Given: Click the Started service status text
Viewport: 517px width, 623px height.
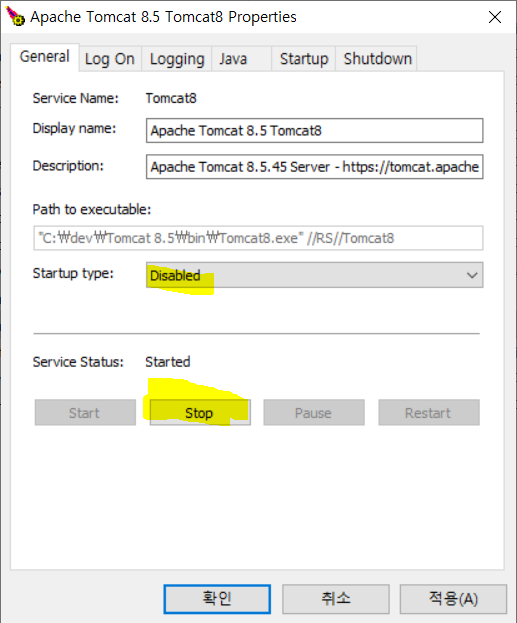Looking at the screenshot, I should pyautogui.click(x=168, y=362).
